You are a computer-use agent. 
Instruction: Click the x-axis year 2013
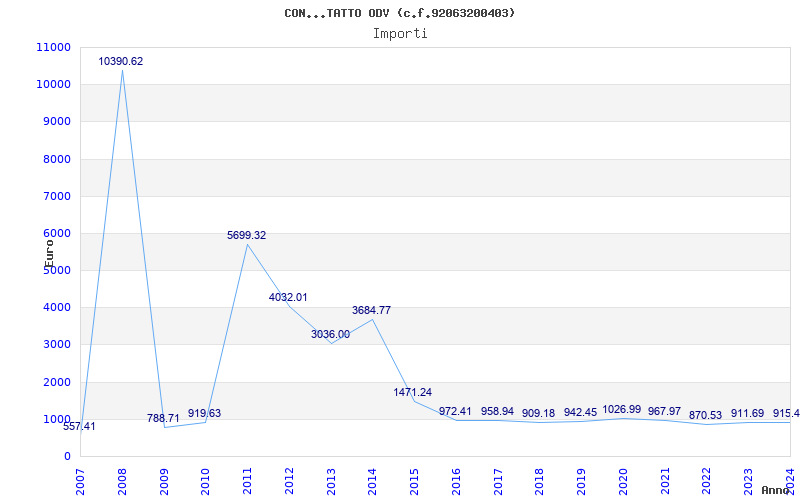coord(331,482)
